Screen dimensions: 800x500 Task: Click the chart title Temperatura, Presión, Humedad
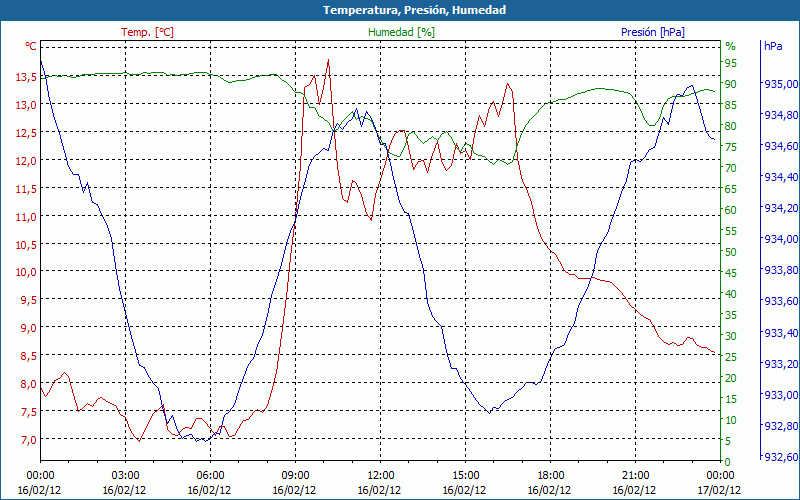pos(414,10)
